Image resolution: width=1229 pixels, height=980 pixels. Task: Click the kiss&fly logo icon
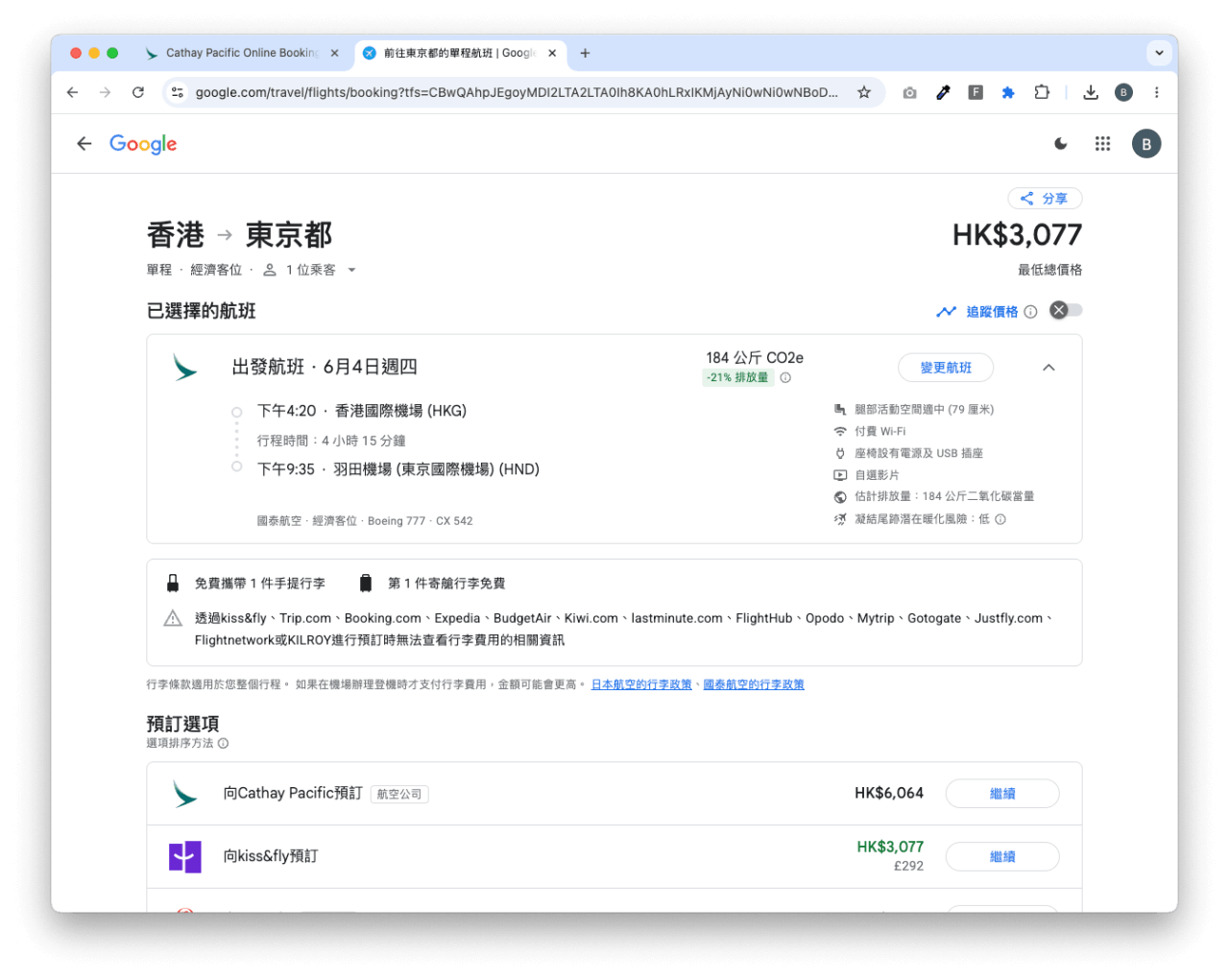[x=185, y=856]
